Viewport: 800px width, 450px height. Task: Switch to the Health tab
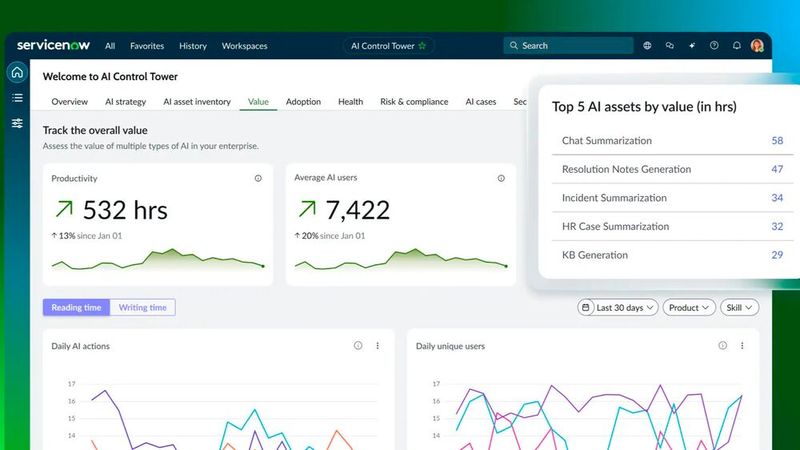[351, 102]
